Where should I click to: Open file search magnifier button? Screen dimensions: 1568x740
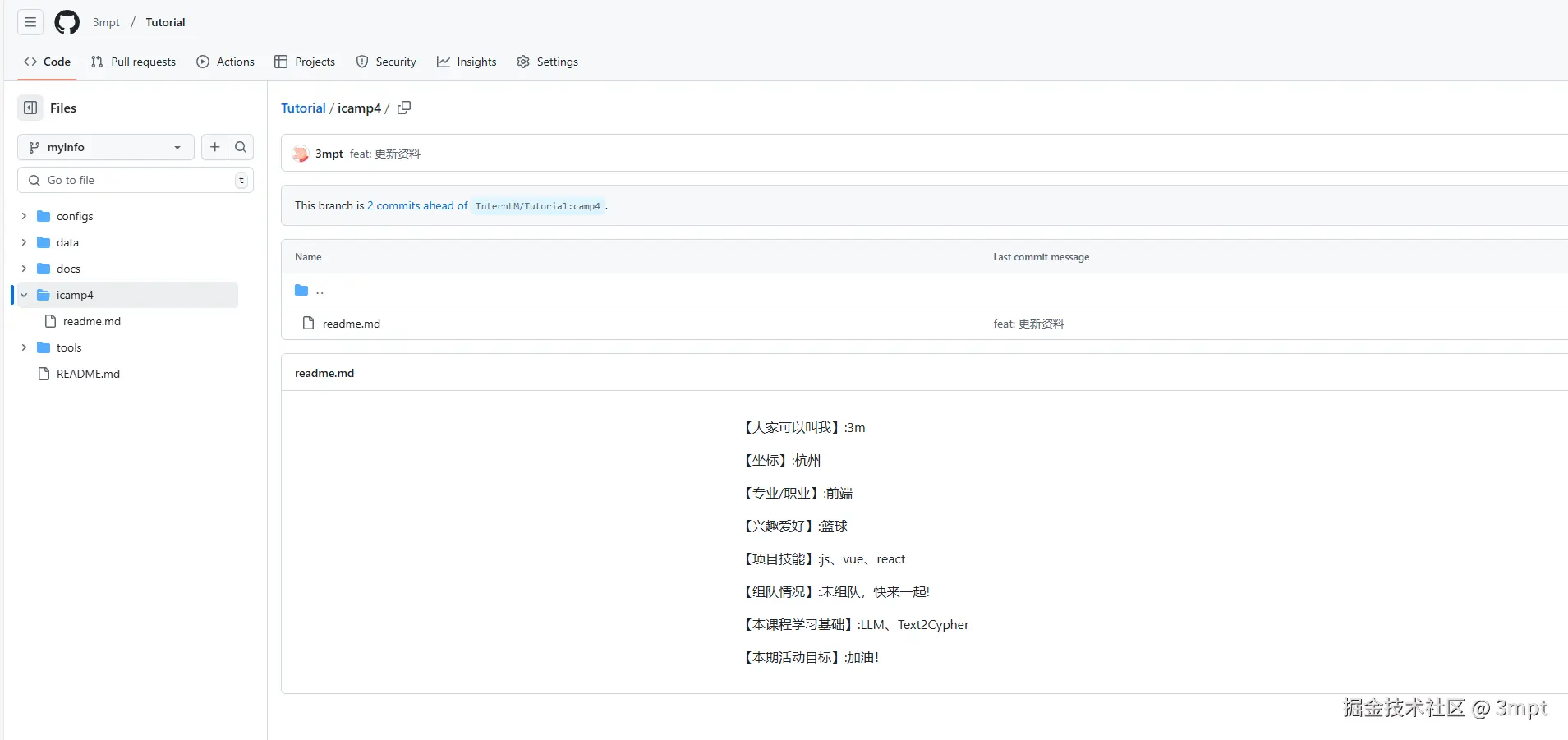tap(241, 147)
